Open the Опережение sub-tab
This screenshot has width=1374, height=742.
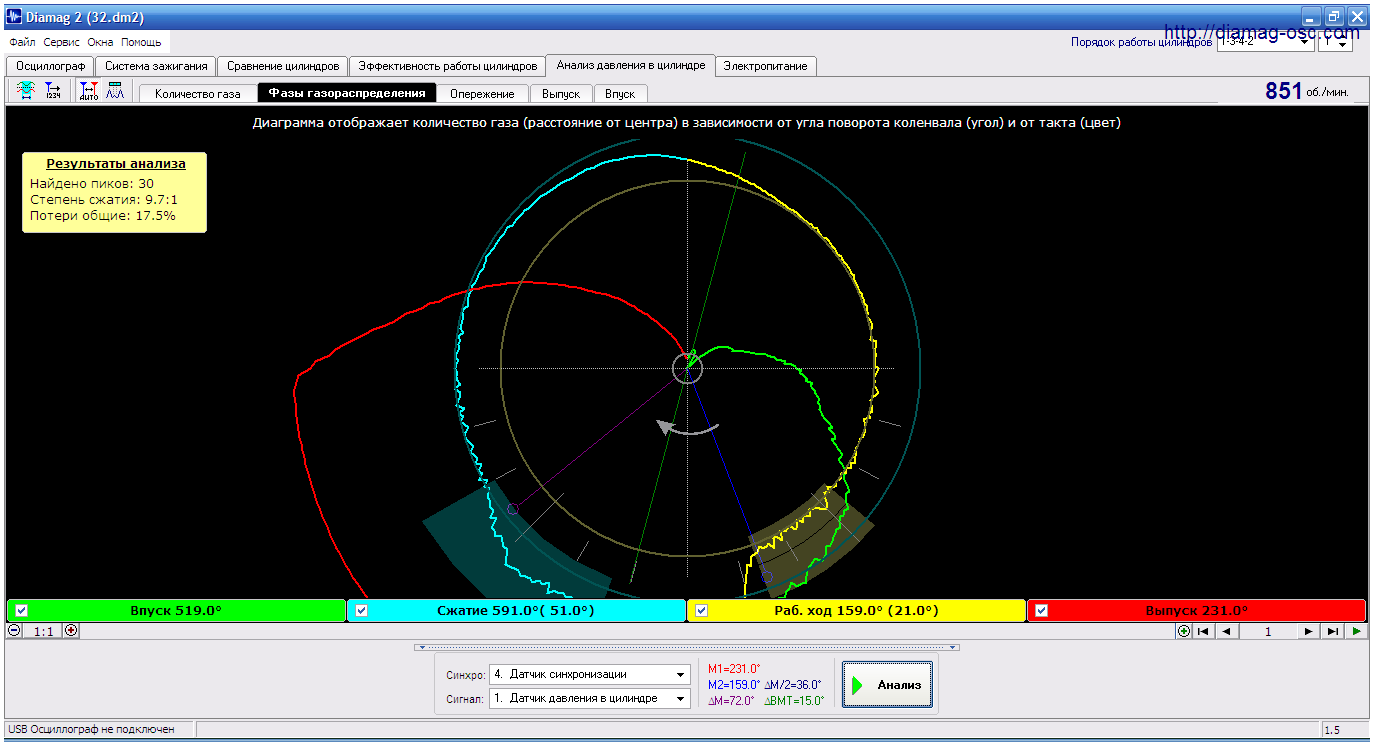click(482, 93)
